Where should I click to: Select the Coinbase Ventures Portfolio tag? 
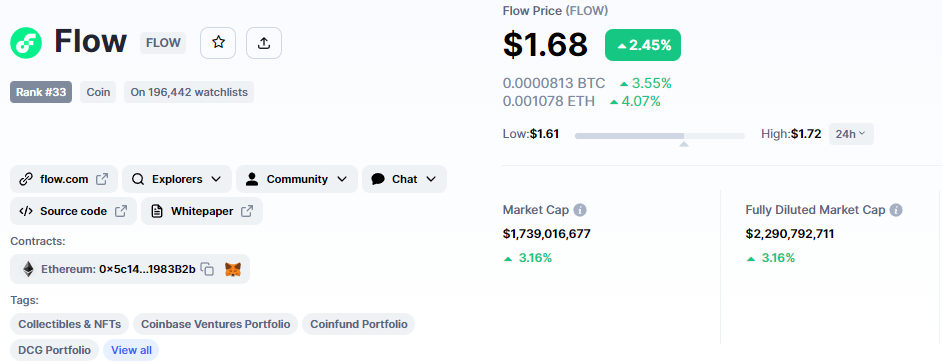point(215,324)
